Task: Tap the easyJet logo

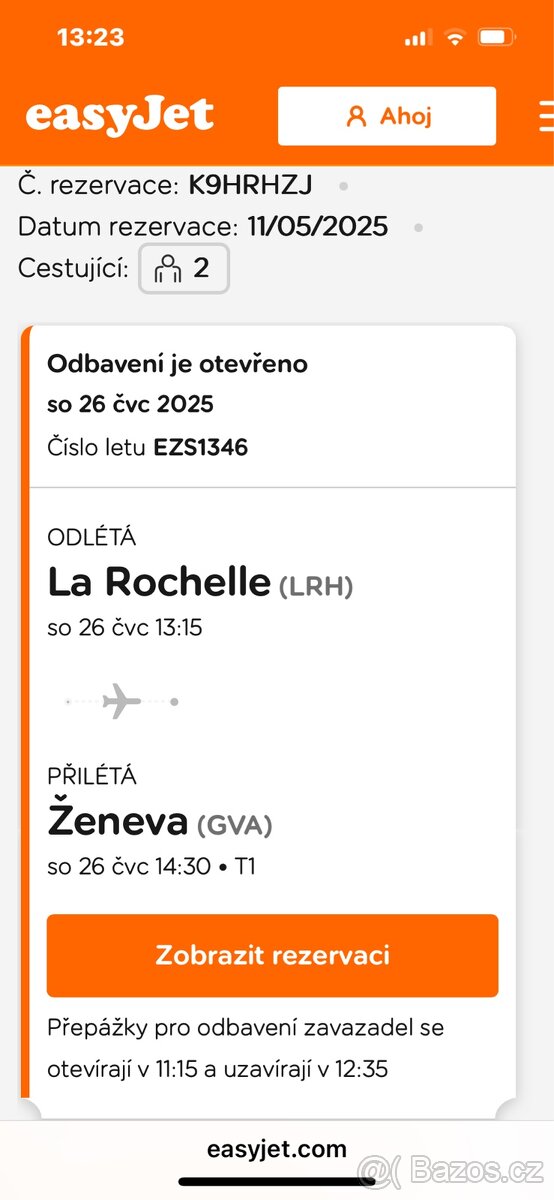Action: tap(119, 115)
